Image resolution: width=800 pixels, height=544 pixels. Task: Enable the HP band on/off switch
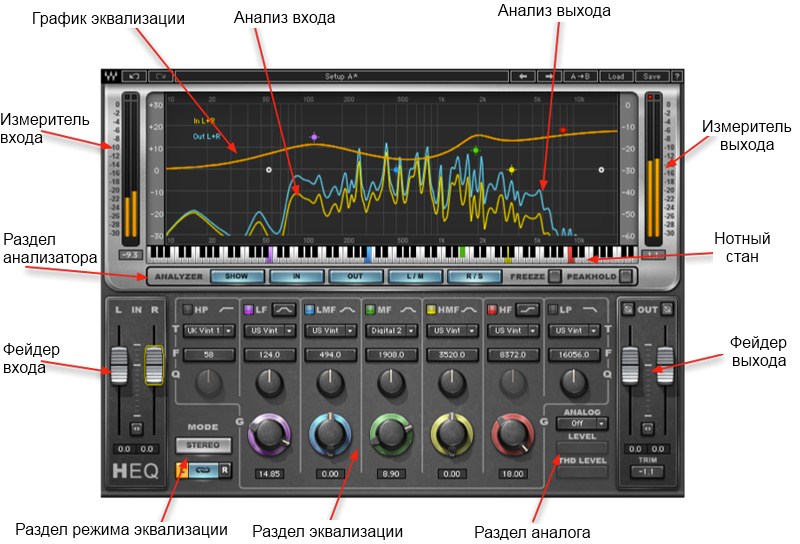tap(187, 310)
